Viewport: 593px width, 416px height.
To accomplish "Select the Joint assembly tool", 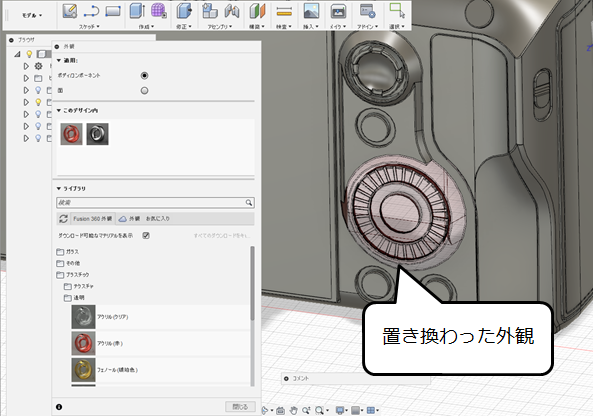I will (x=232, y=11).
